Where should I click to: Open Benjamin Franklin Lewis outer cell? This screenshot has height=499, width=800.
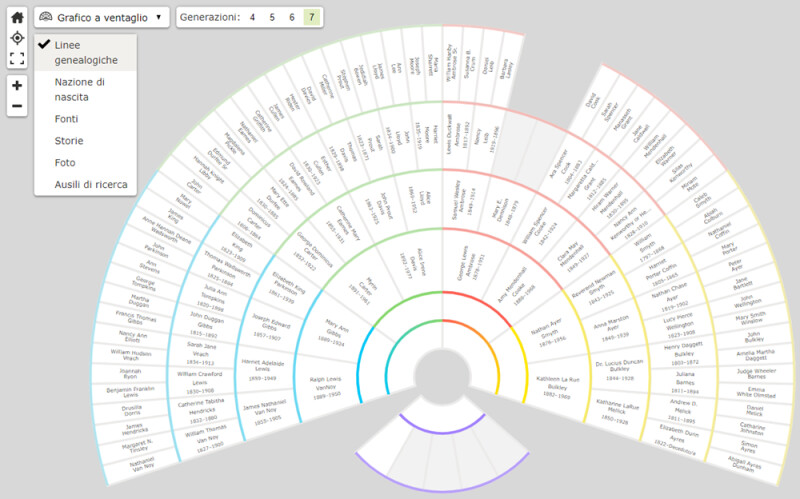point(130,391)
